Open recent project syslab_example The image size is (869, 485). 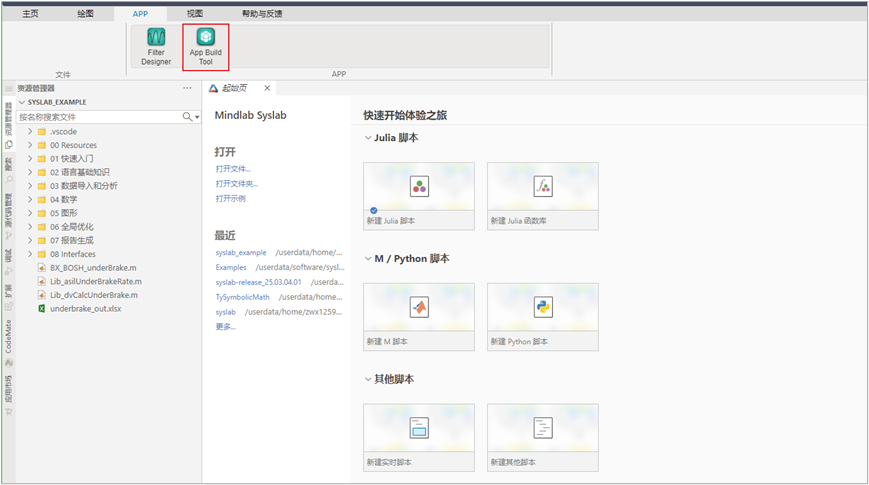[241, 253]
